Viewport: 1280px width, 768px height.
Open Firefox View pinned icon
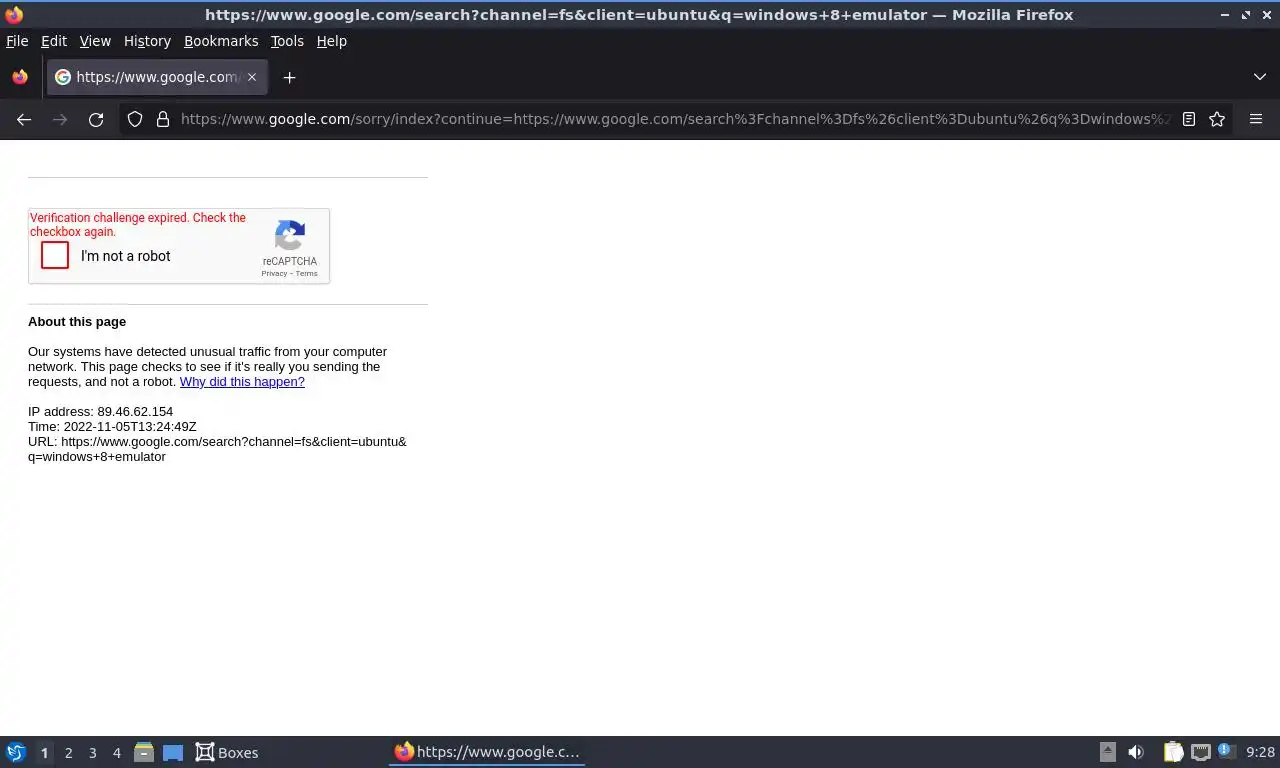pos(20,77)
